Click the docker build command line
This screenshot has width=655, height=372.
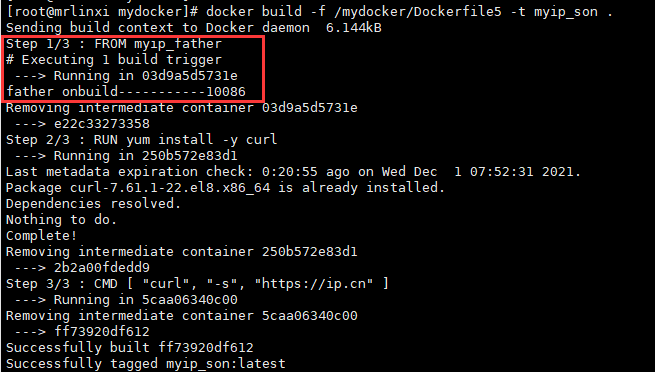tap(310, 11)
